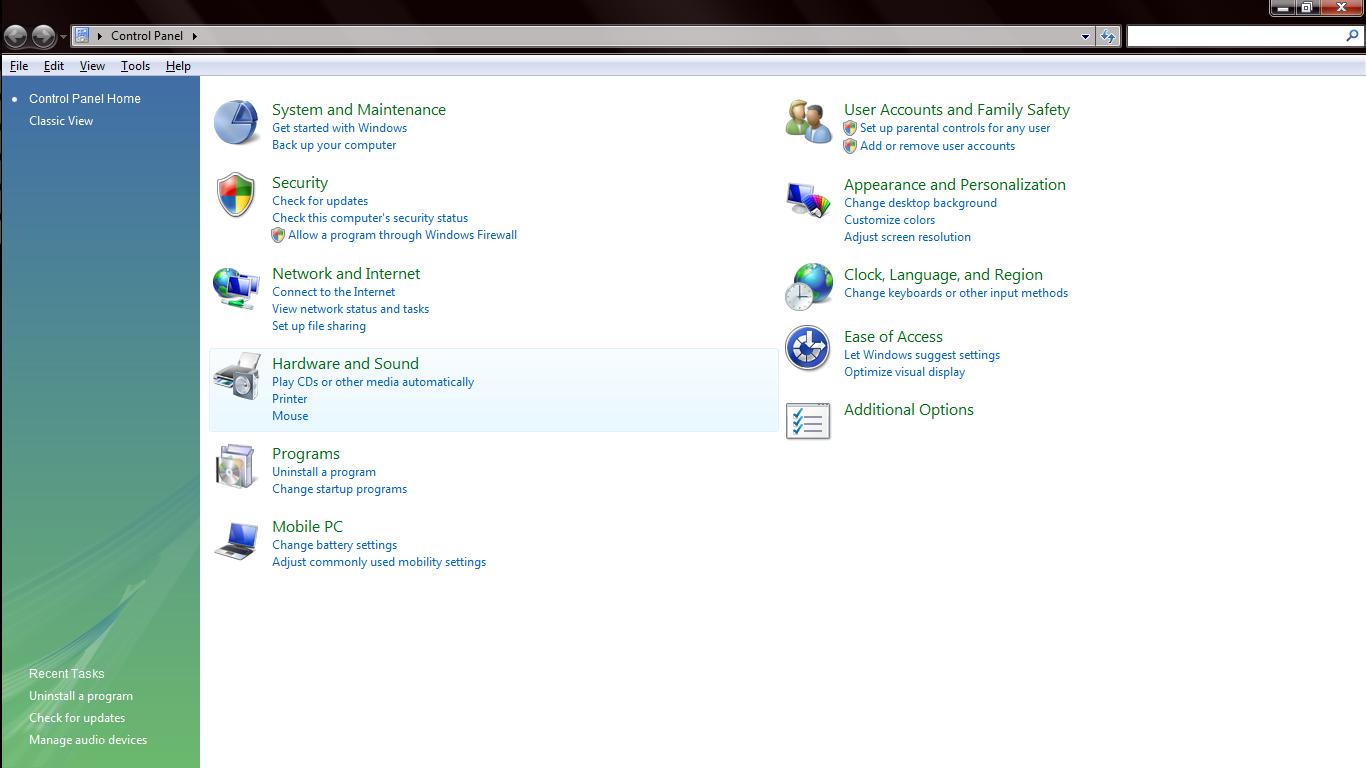
Task: Click Let Windows suggest settings
Action: 922,355
